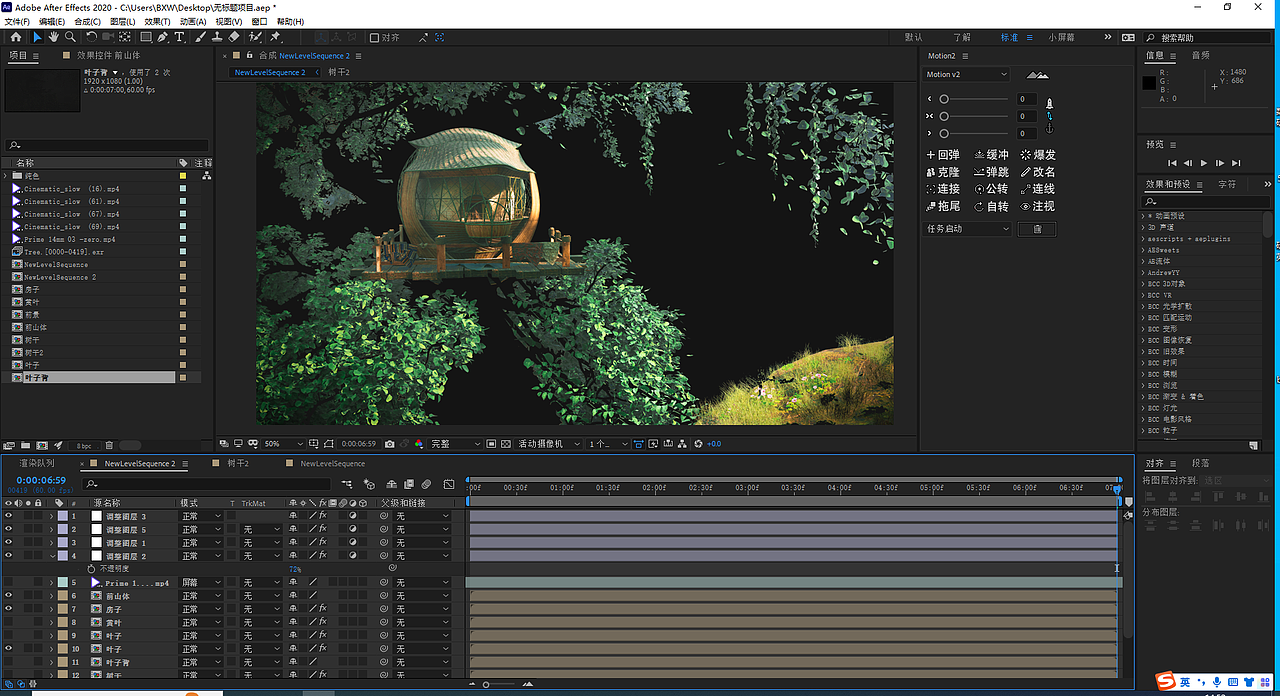Select the Selection (arrow) tool
The image size is (1280, 696).
pos(38,37)
